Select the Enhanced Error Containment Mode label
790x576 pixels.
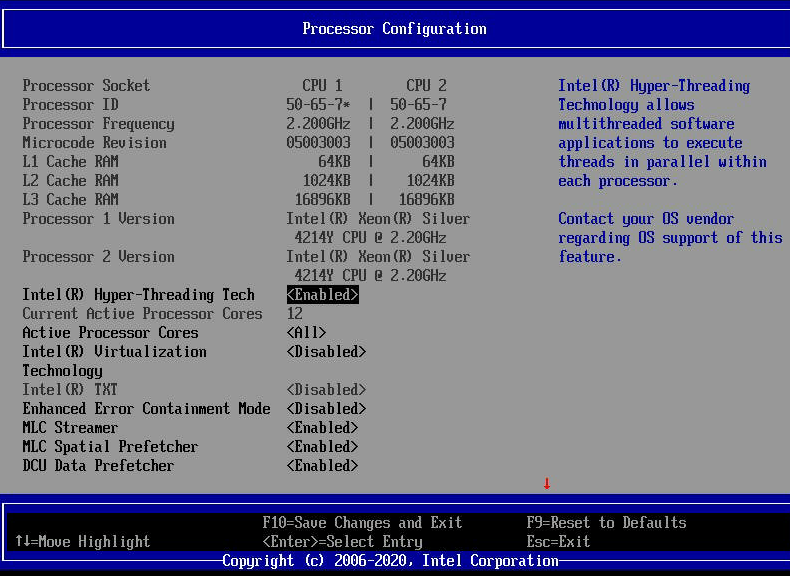click(147, 409)
